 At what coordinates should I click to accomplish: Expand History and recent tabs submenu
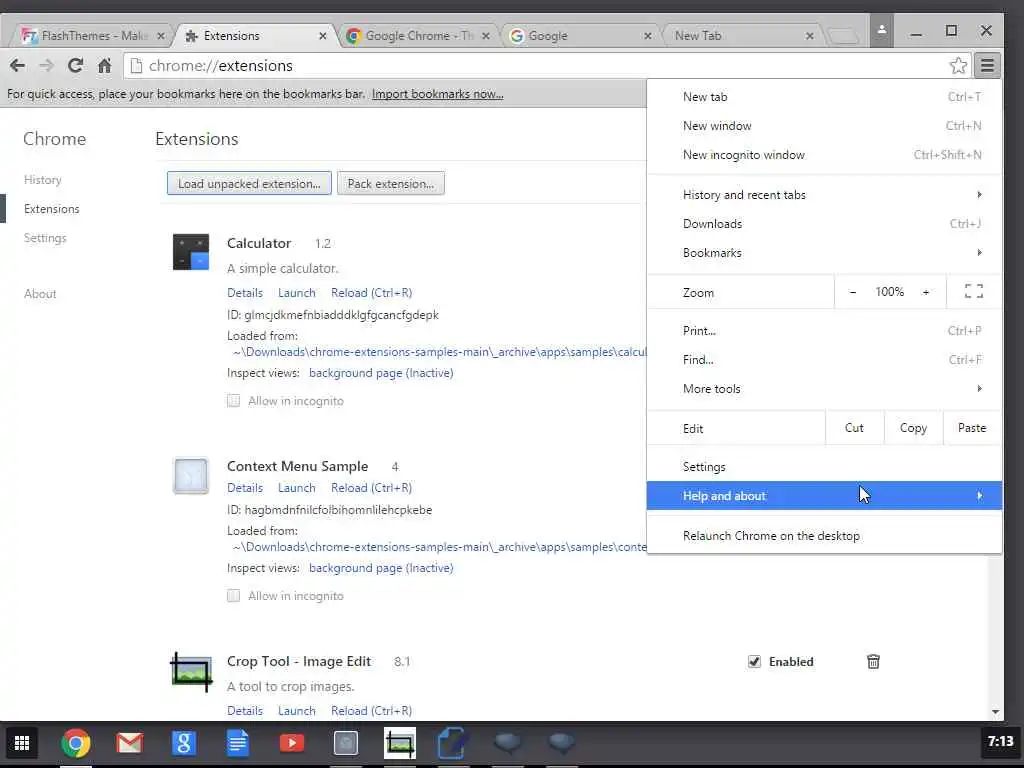point(824,195)
